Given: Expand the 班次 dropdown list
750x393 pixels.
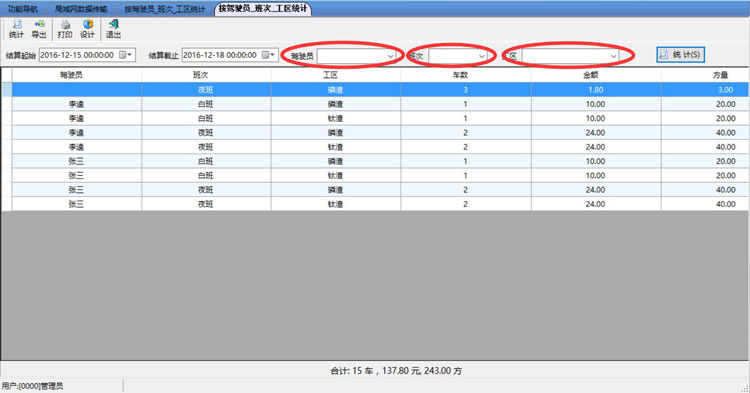Looking at the screenshot, I should coord(482,56).
